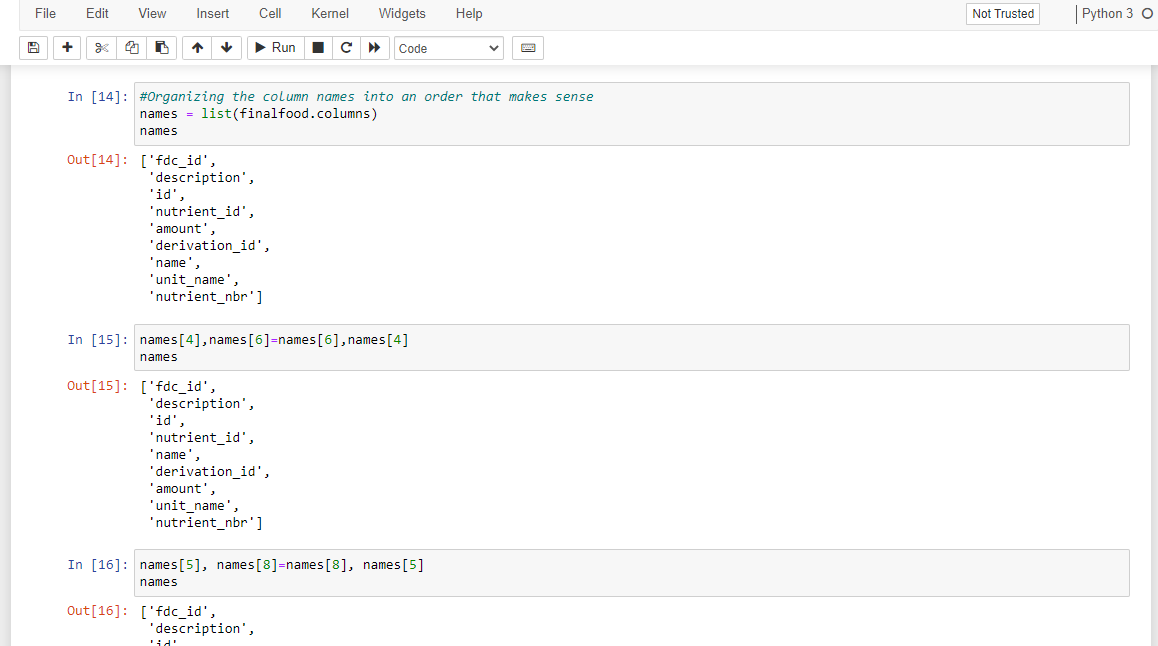Run the selected cell with the Run button
This screenshot has width=1158, height=646.
point(274,47)
